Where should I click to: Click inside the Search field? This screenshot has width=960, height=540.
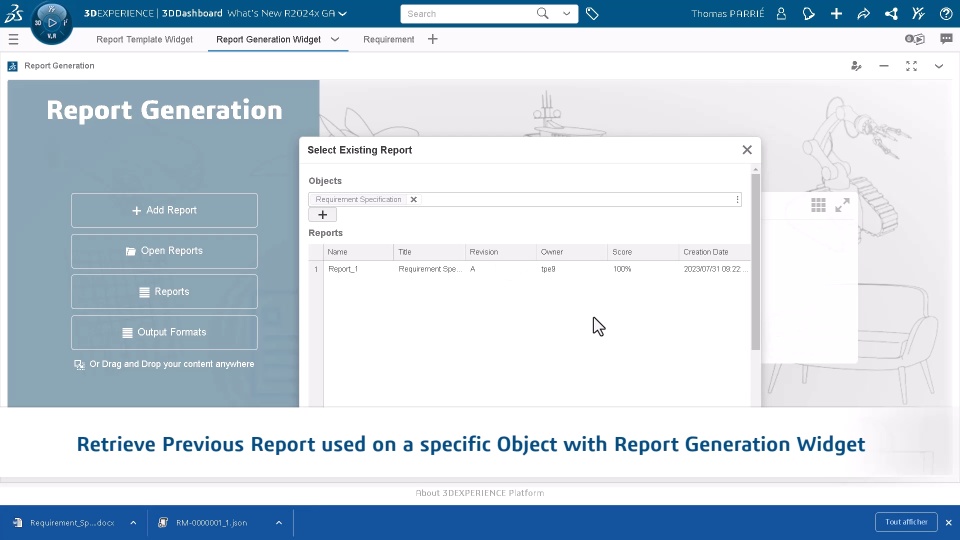[468, 13]
